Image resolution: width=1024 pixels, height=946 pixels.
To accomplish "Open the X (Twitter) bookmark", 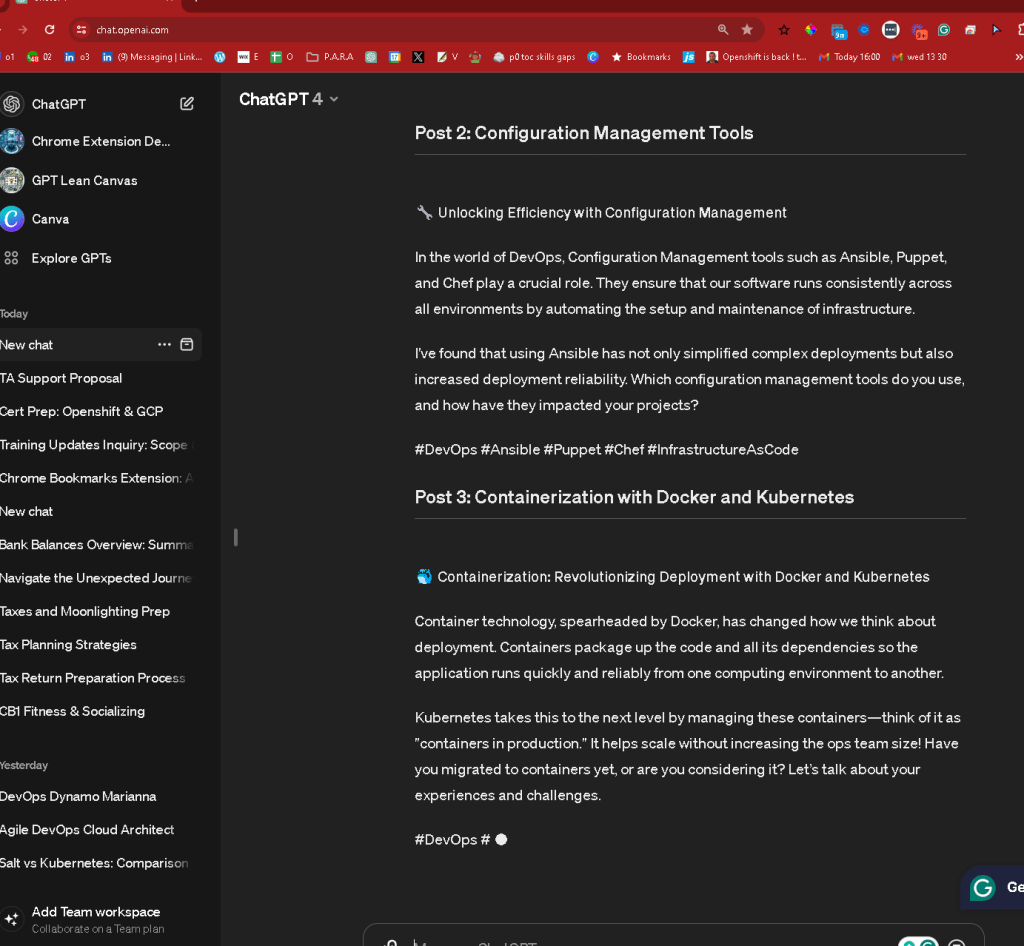I will point(419,57).
